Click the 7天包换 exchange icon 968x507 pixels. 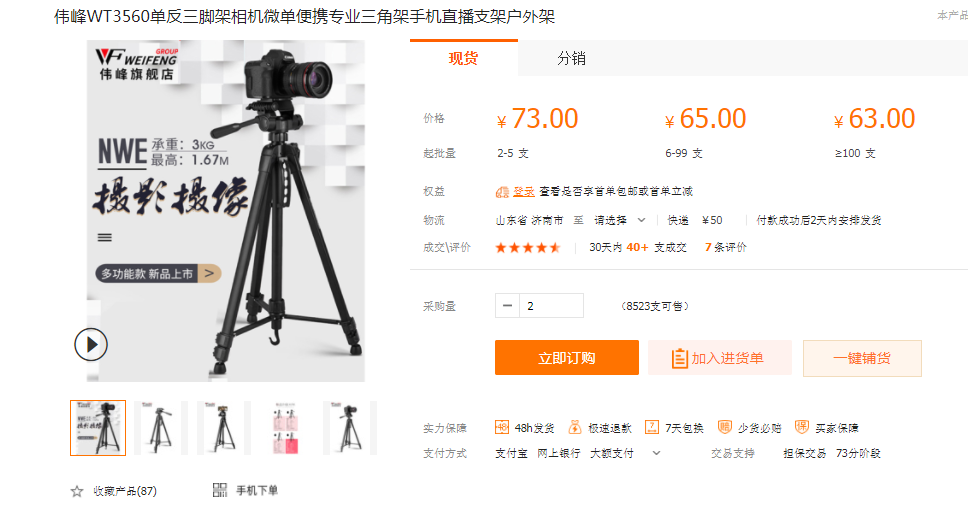pyautogui.click(x=651, y=427)
